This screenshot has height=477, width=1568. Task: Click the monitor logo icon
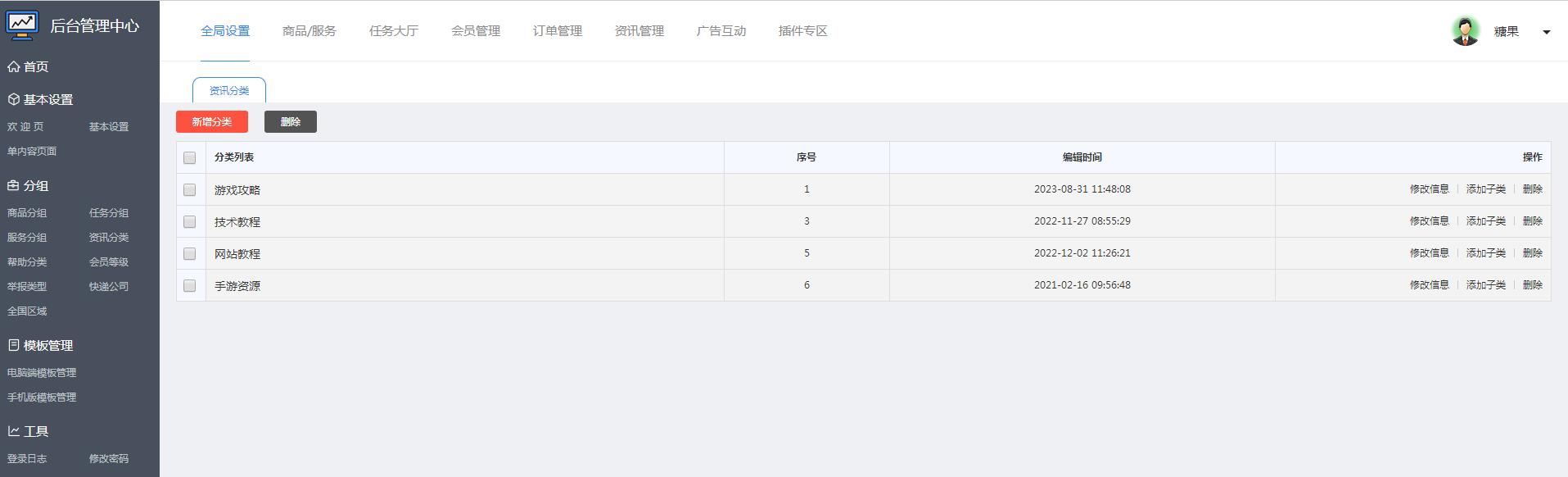coord(22,25)
